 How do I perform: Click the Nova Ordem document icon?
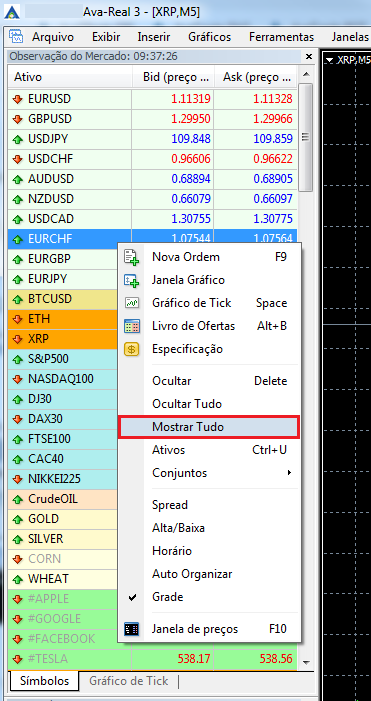click(131, 258)
